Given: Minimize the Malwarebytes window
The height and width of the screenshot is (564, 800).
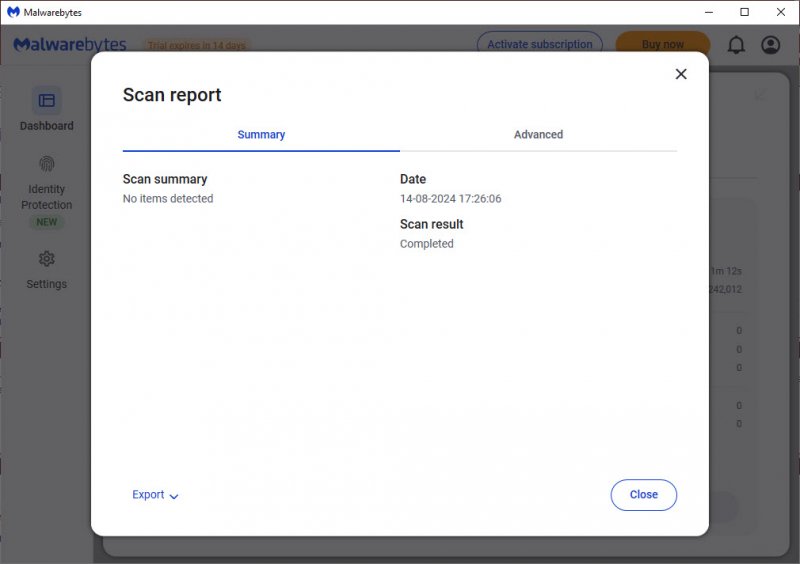Looking at the screenshot, I should [709, 12].
